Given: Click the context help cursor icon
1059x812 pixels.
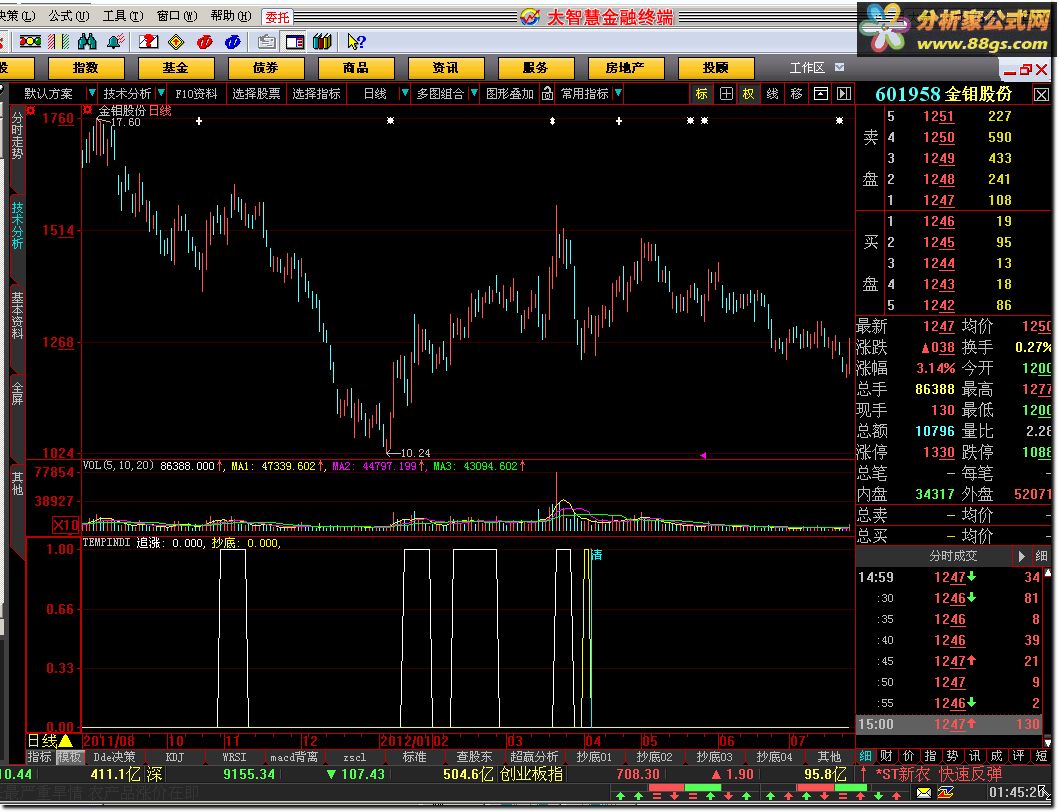Looking at the screenshot, I should pos(356,42).
